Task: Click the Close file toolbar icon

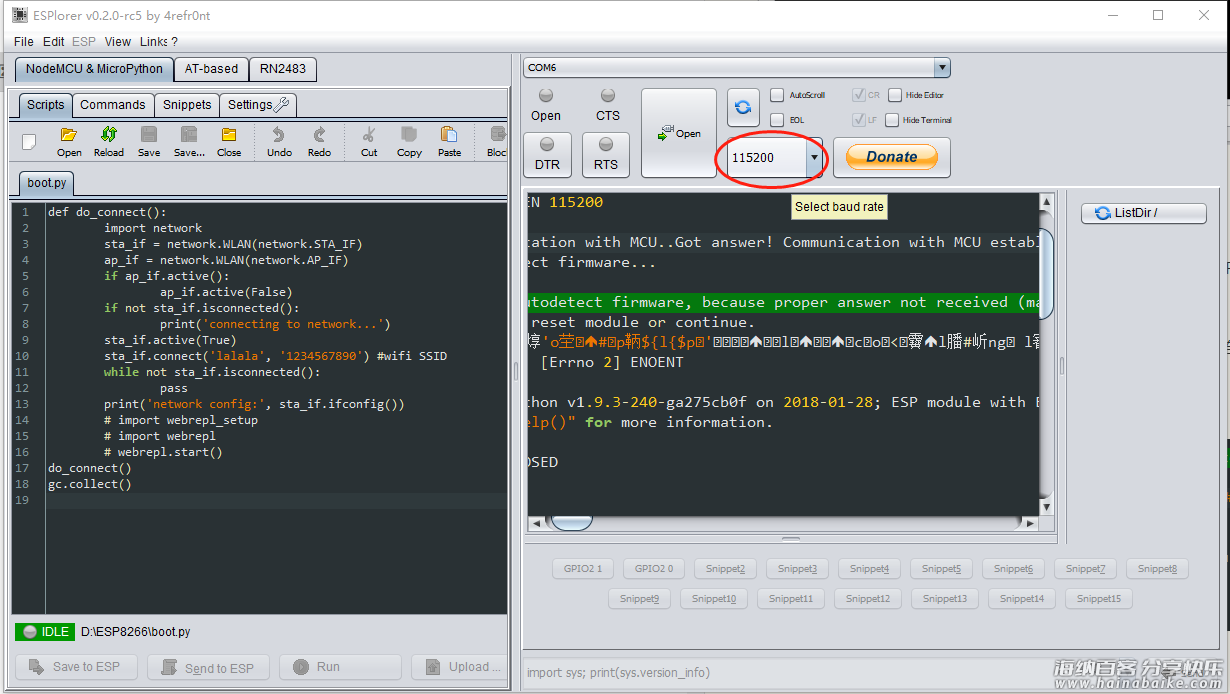Action: [229, 141]
